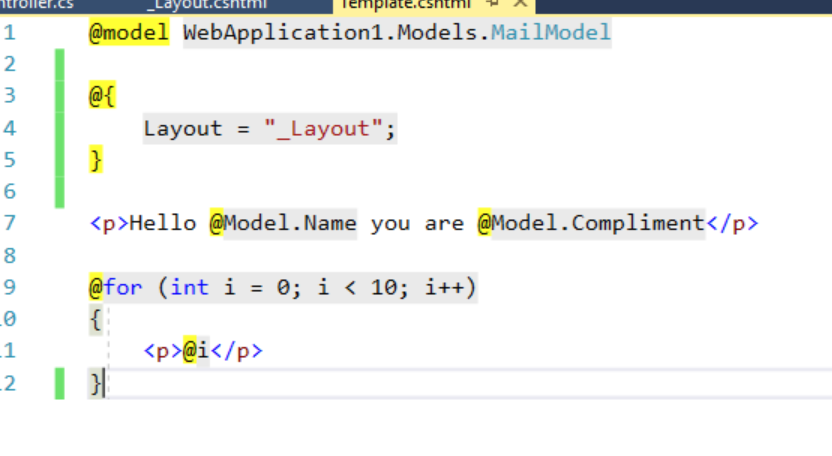Screen dimensions: 832x456
Task: Click the word Hello on line 7
Action: (163, 223)
